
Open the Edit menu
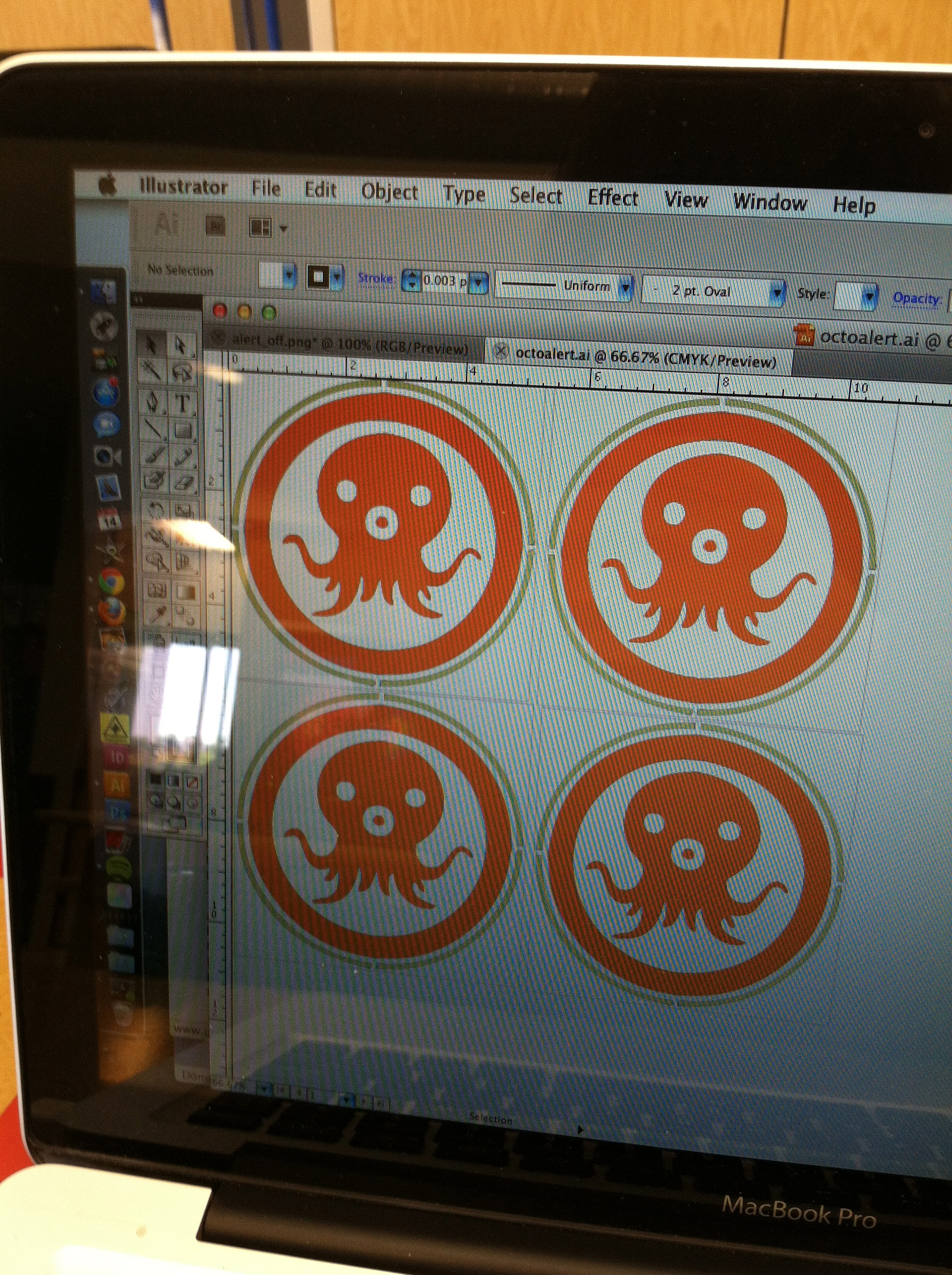click(321, 190)
